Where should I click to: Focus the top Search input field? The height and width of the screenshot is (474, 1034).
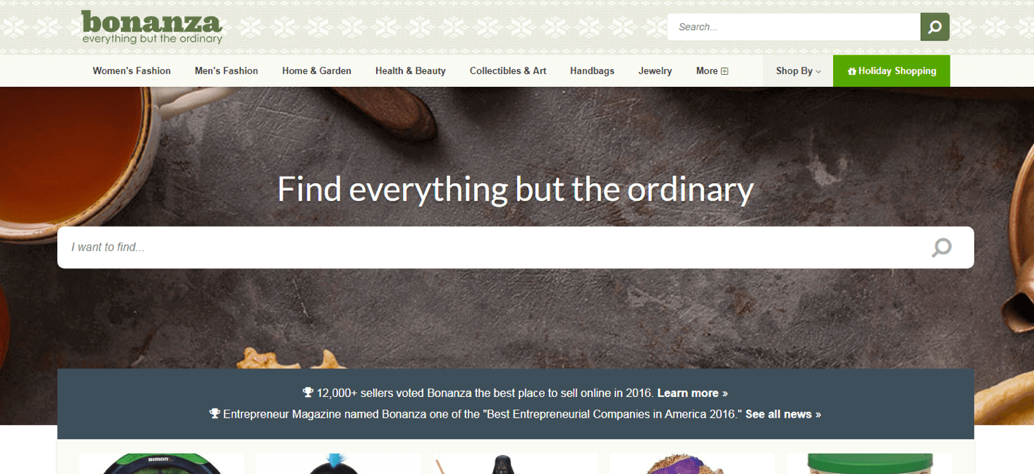pos(793,27)
